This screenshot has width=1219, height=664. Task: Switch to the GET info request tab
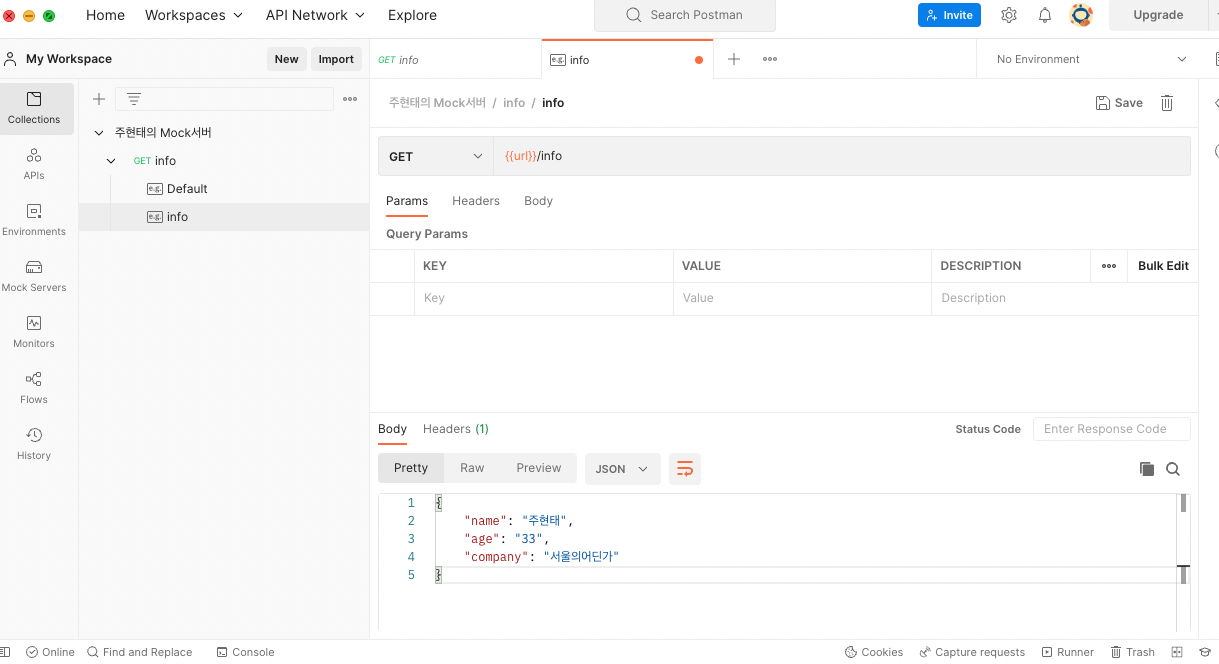tap(455, 59)
